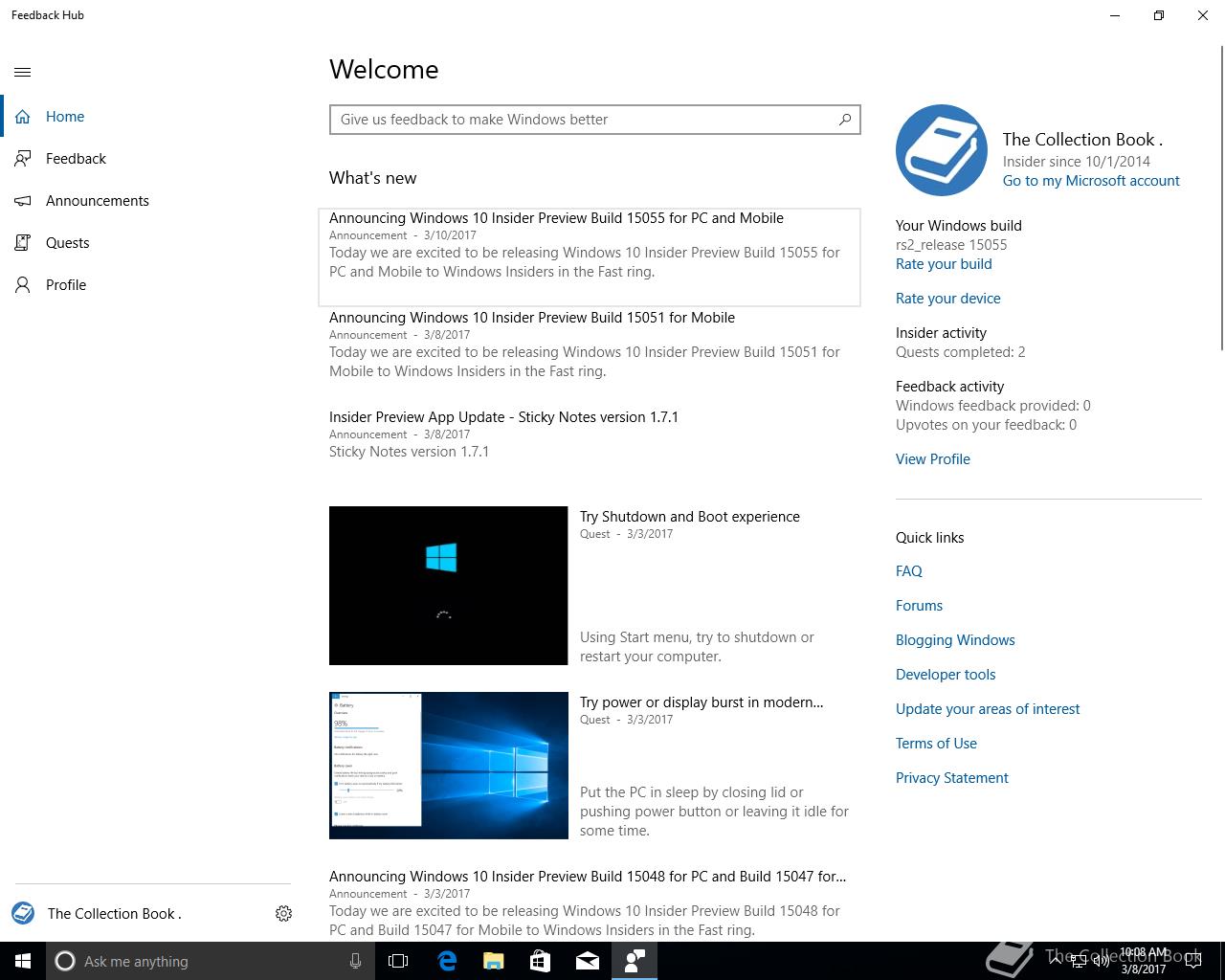The image size is (1225, 980).
Task: Open Try Shutdown and Boot experience quest
Action: click(690, 517)
